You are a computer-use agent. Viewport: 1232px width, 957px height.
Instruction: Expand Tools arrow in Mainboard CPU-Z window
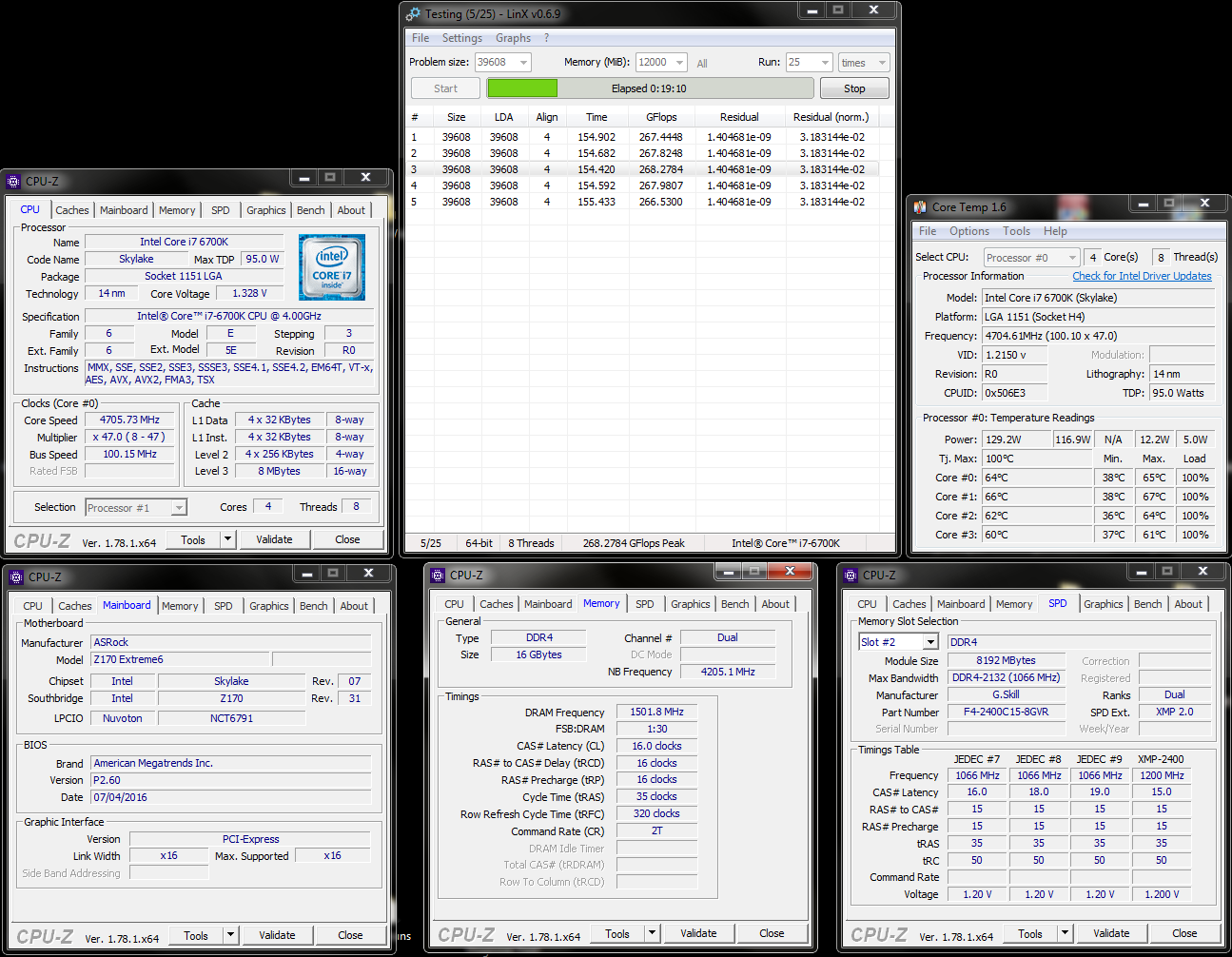(x=230, y=936)
